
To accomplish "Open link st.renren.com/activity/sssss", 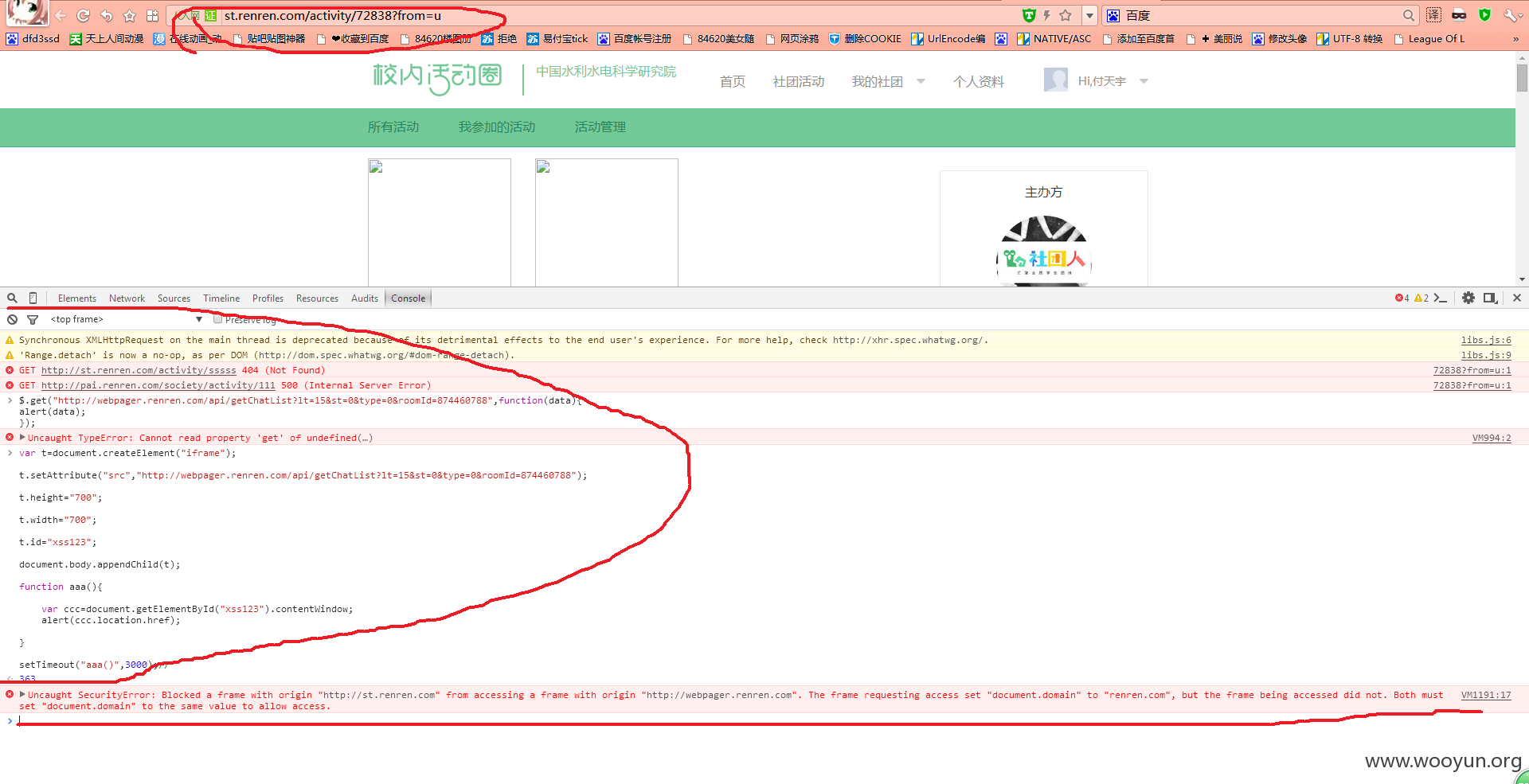I will (x=139, y=370).
